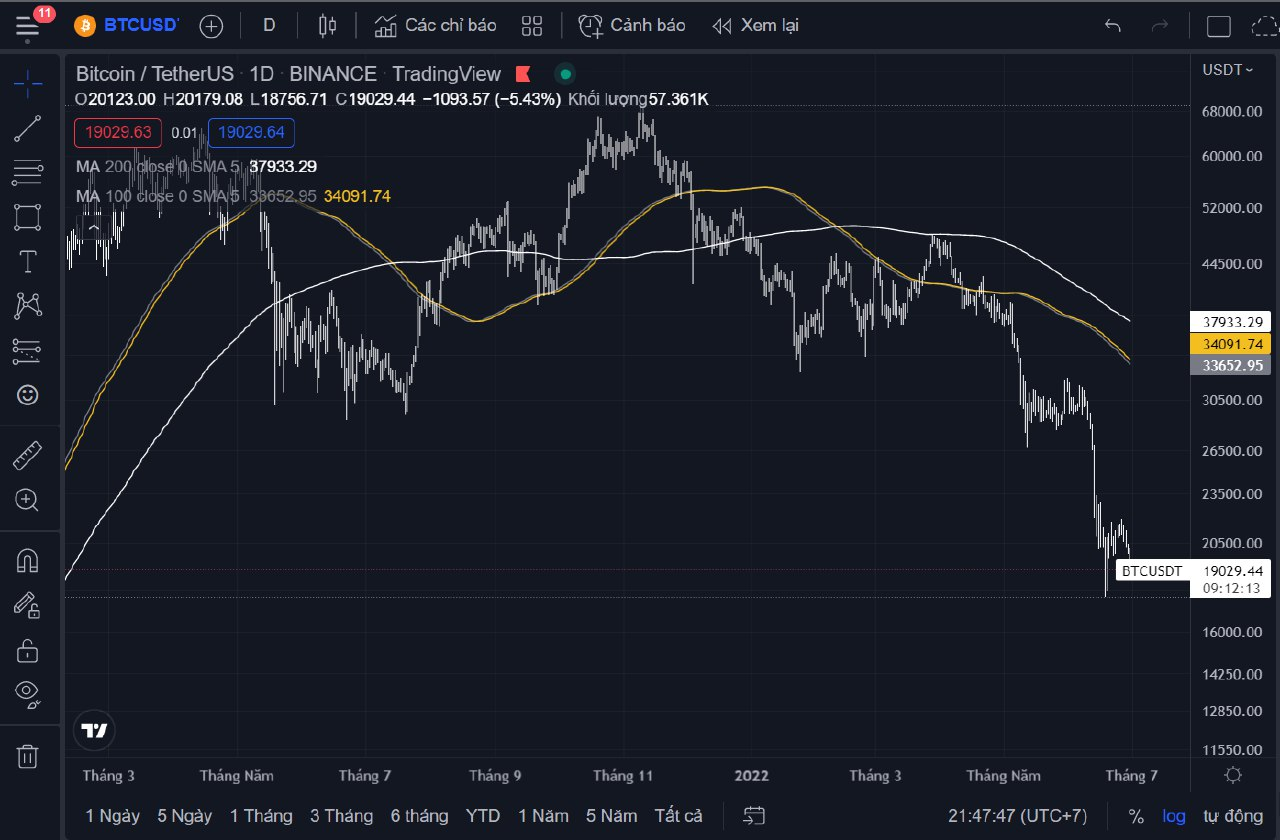Click the yellow 34091.74 price label

1230,344
